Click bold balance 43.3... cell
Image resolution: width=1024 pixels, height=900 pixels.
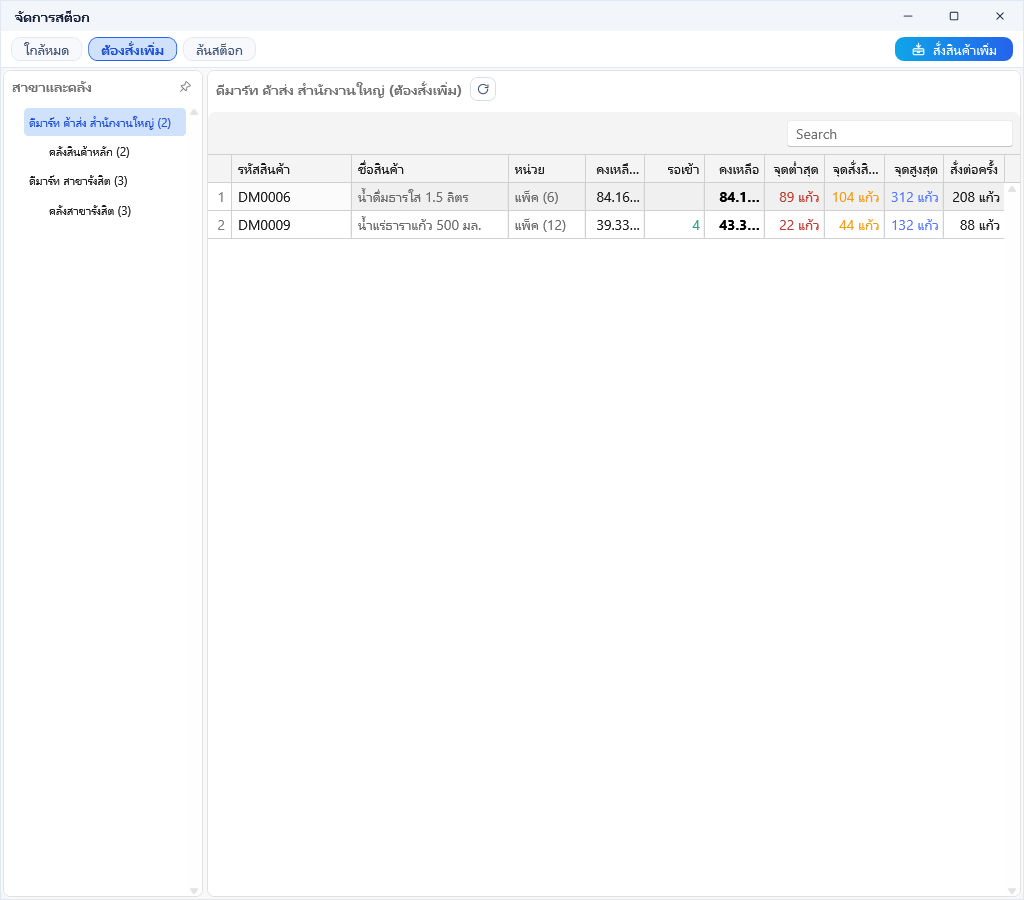coord(735,225)
